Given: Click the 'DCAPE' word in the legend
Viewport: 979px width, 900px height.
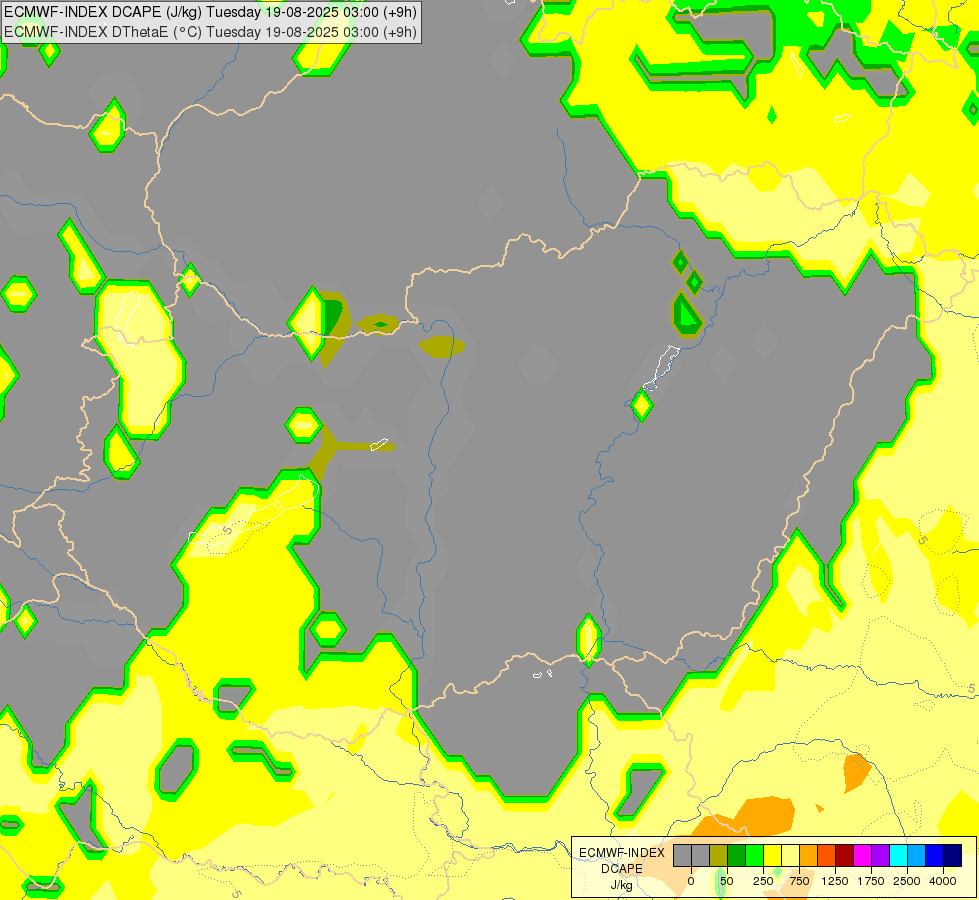Looking at the screenshot, I should tap(622, 869).
